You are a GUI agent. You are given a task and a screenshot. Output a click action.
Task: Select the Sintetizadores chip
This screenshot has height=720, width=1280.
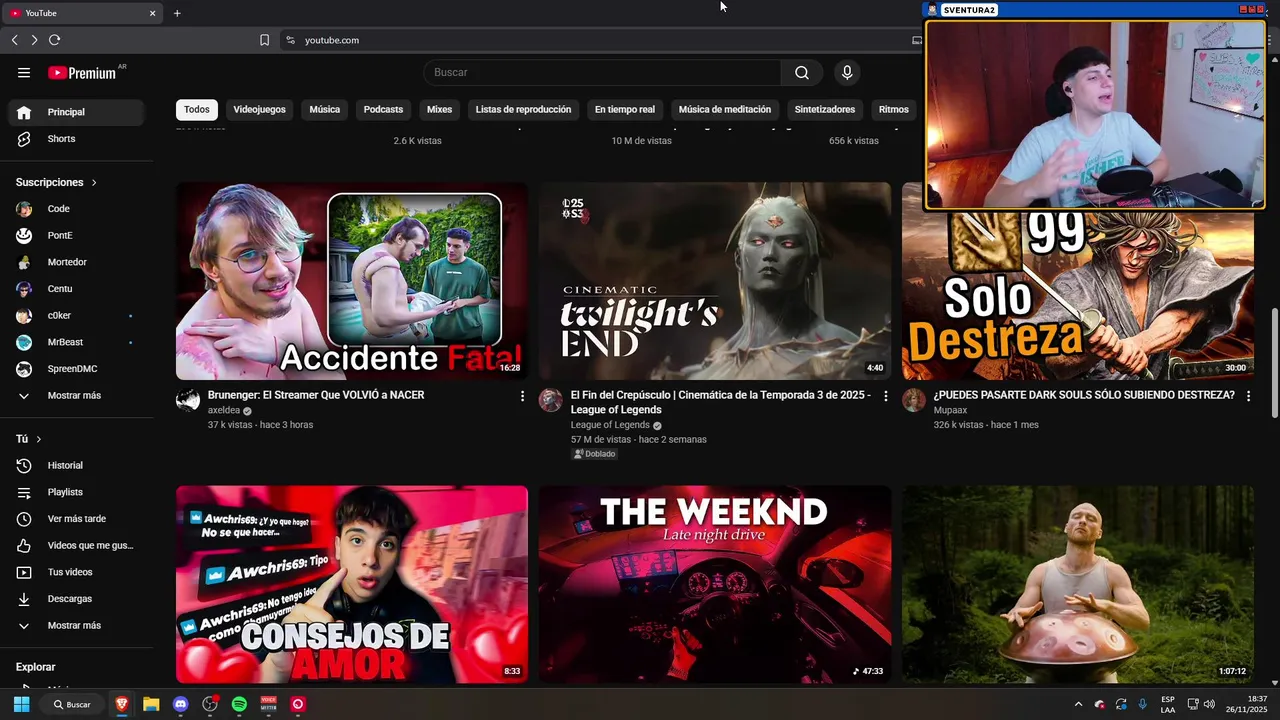tap(825, 110)
